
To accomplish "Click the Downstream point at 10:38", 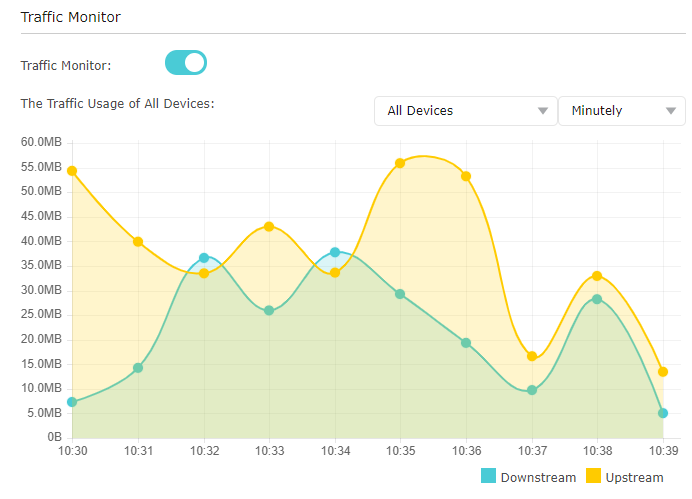I will 597,299.
